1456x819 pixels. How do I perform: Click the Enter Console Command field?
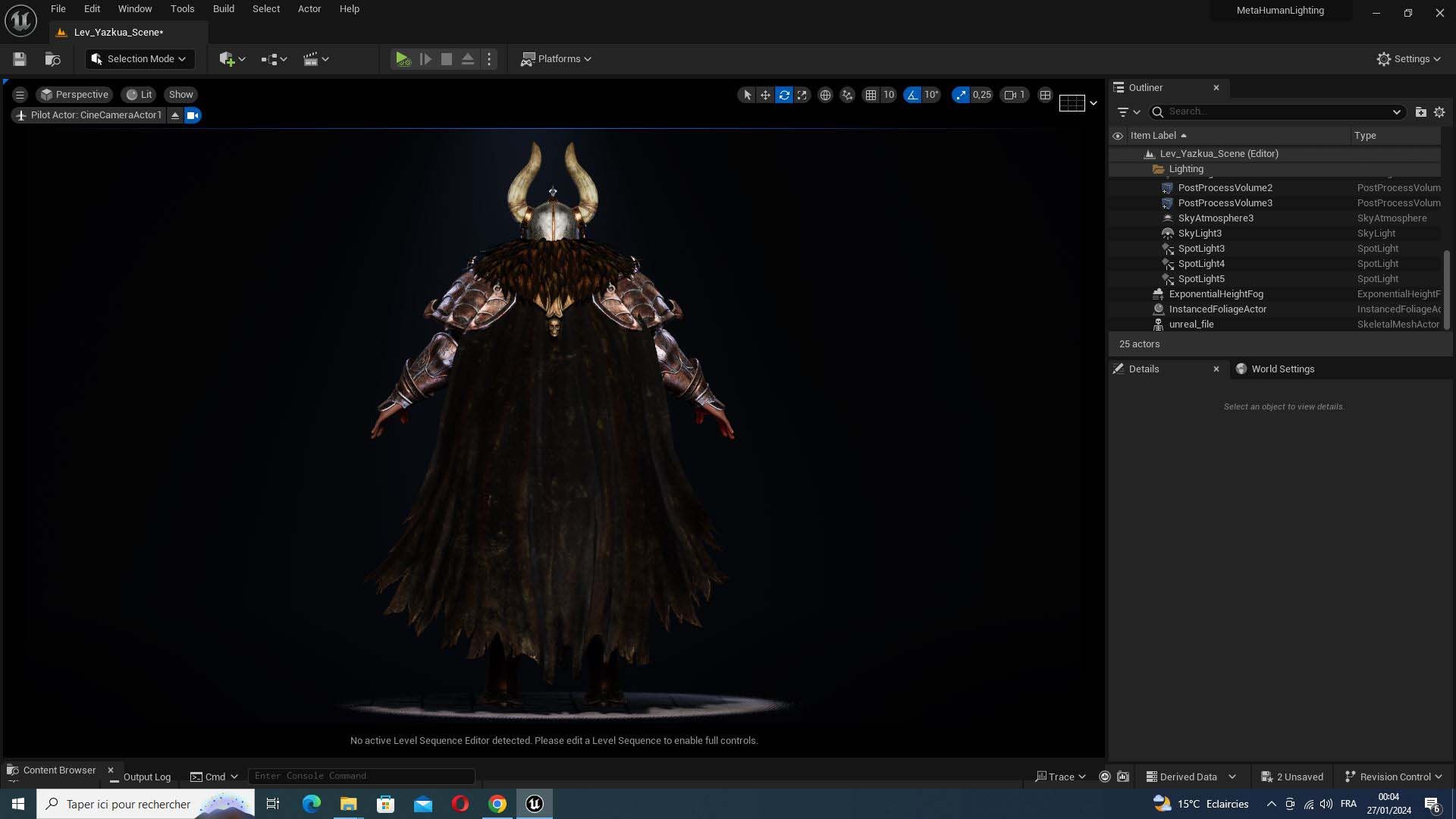click(362, 776)
